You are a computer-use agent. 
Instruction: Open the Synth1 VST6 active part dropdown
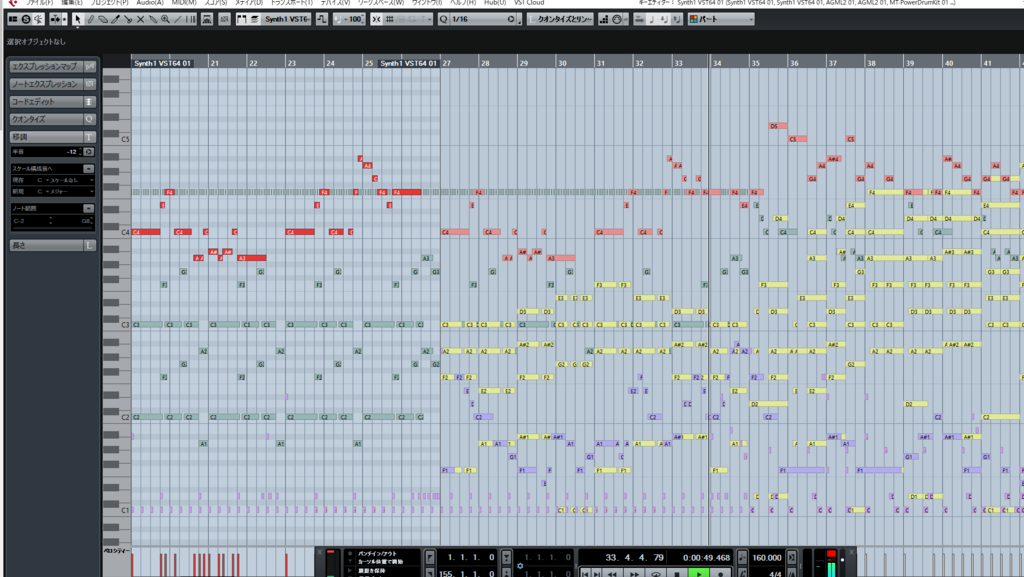[287, 20]
